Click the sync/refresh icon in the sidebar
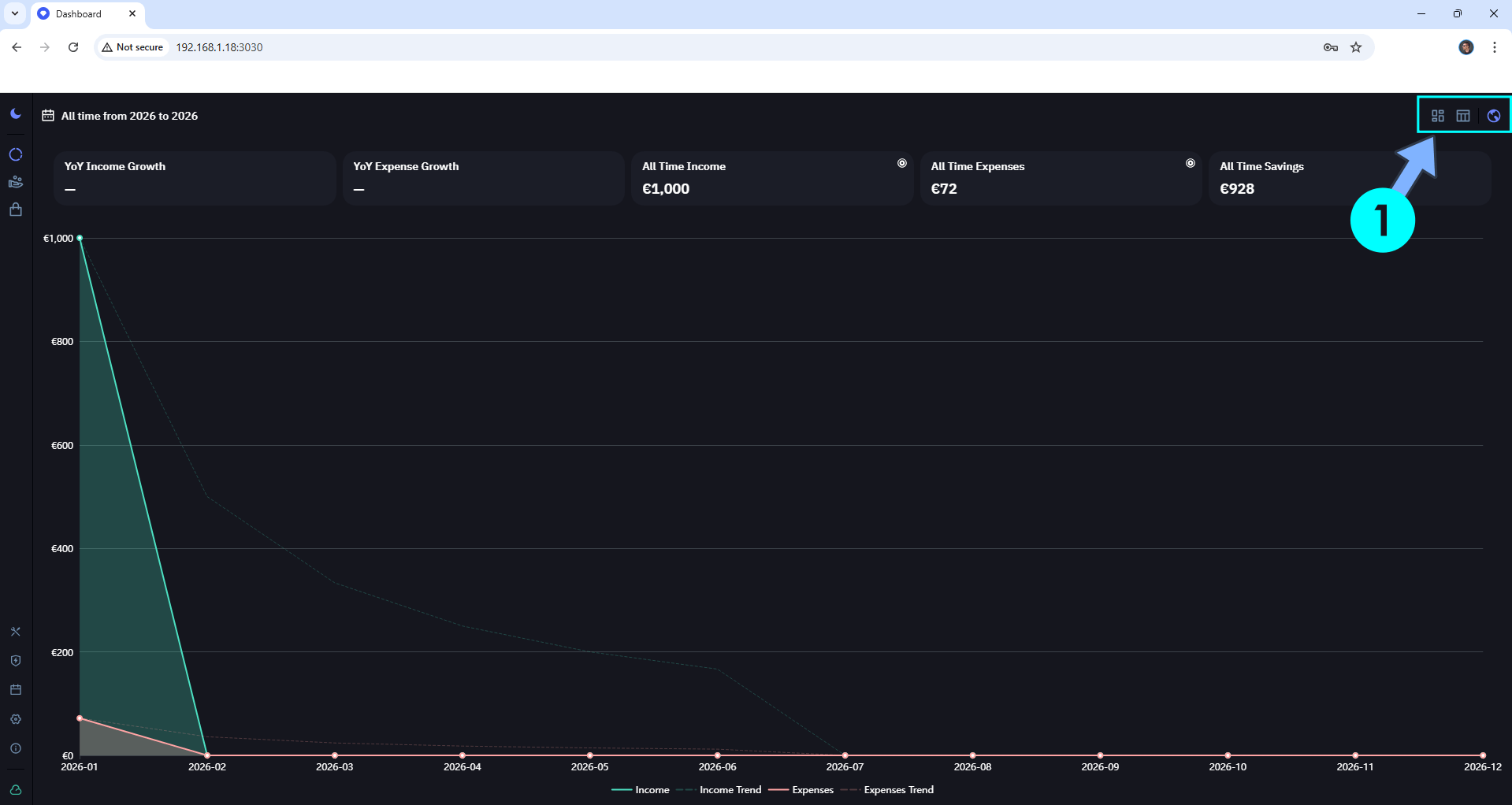Viewport: 1512px width, 805px height. pos(16,154)
